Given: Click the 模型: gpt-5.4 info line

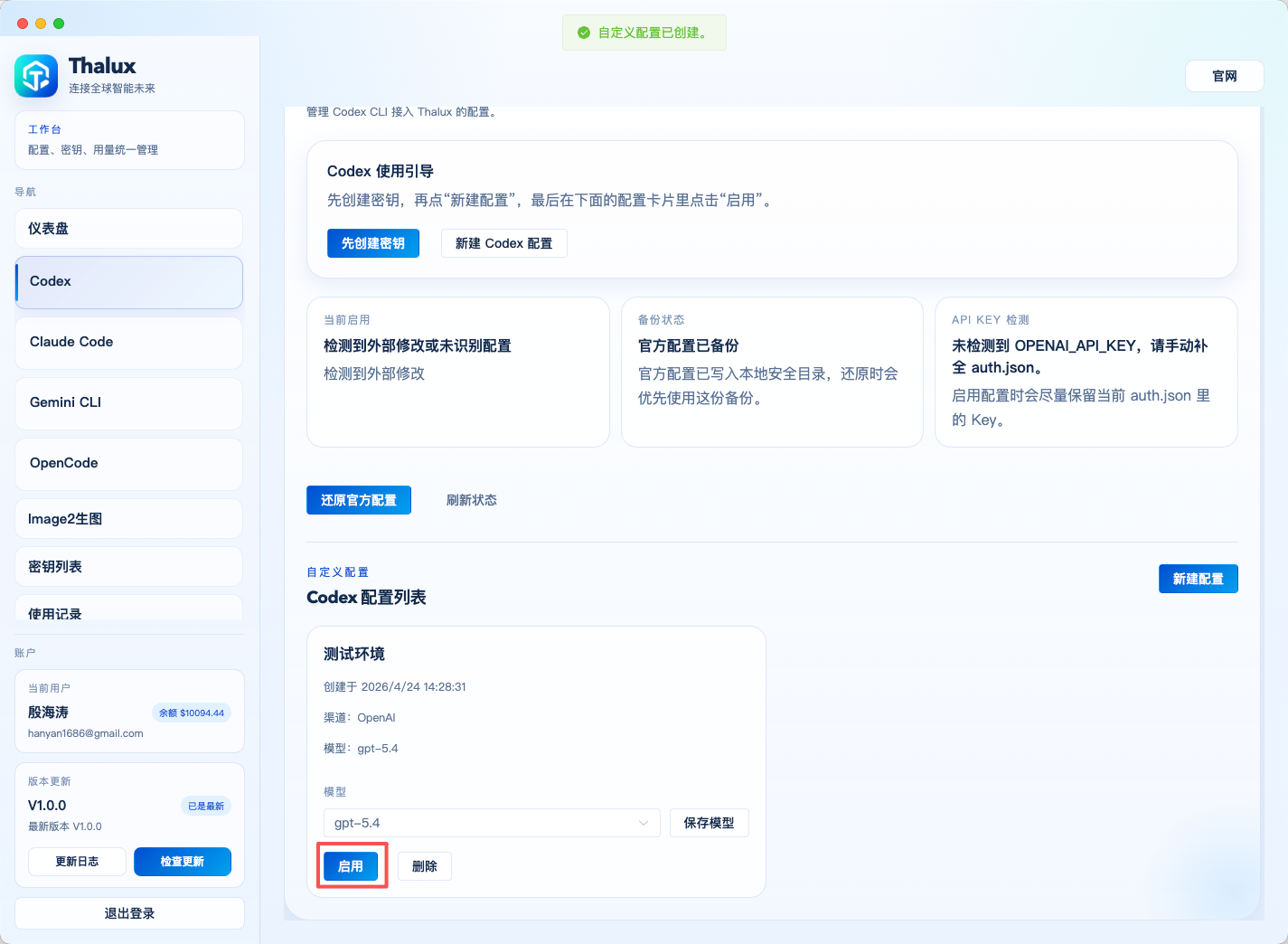Looking at the screenshot, I should click(361, 749).
